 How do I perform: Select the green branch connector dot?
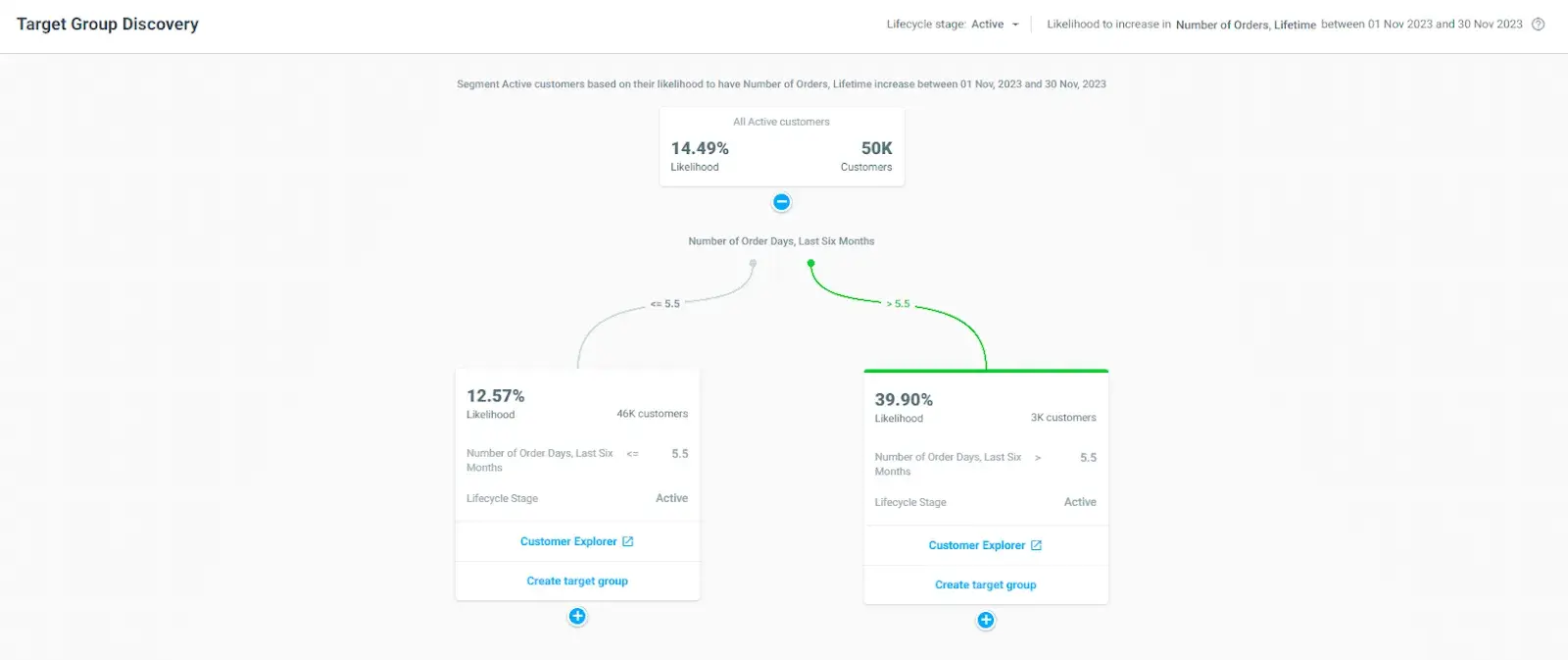810,263
